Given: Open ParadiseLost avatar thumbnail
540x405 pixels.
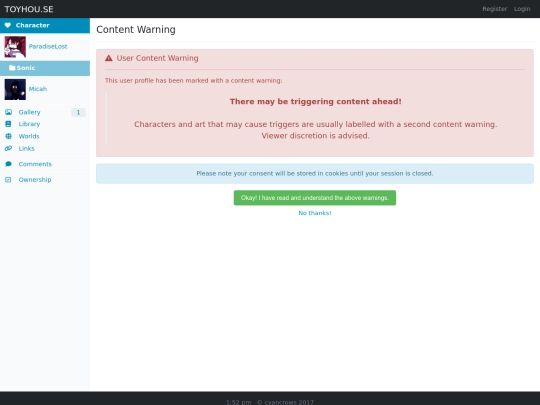Looking at the screenshot, I should point(15,47).
